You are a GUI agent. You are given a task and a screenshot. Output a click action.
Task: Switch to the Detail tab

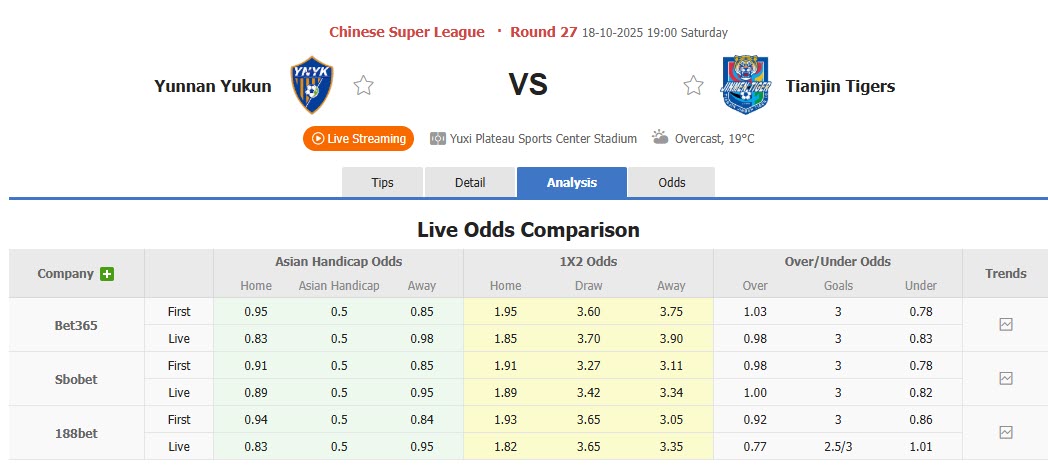(x=470, y=182)
